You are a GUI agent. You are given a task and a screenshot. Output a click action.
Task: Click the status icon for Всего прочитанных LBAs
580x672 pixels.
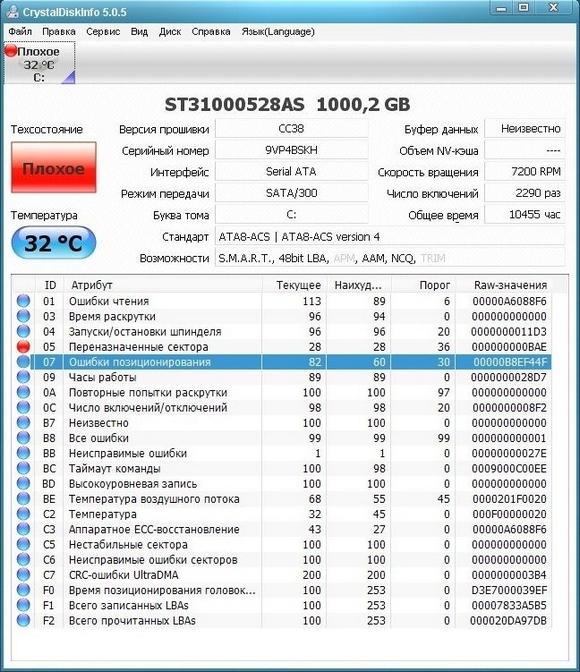point(23,621)
